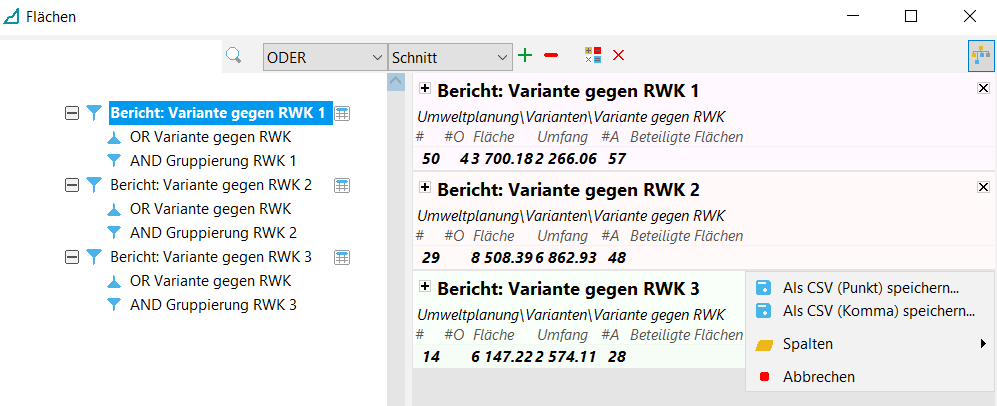This screenshot has height=406, width=997.
Task: Click Abbrechen in the context menu
Action: pyautogui.click(x=818, y=377)
